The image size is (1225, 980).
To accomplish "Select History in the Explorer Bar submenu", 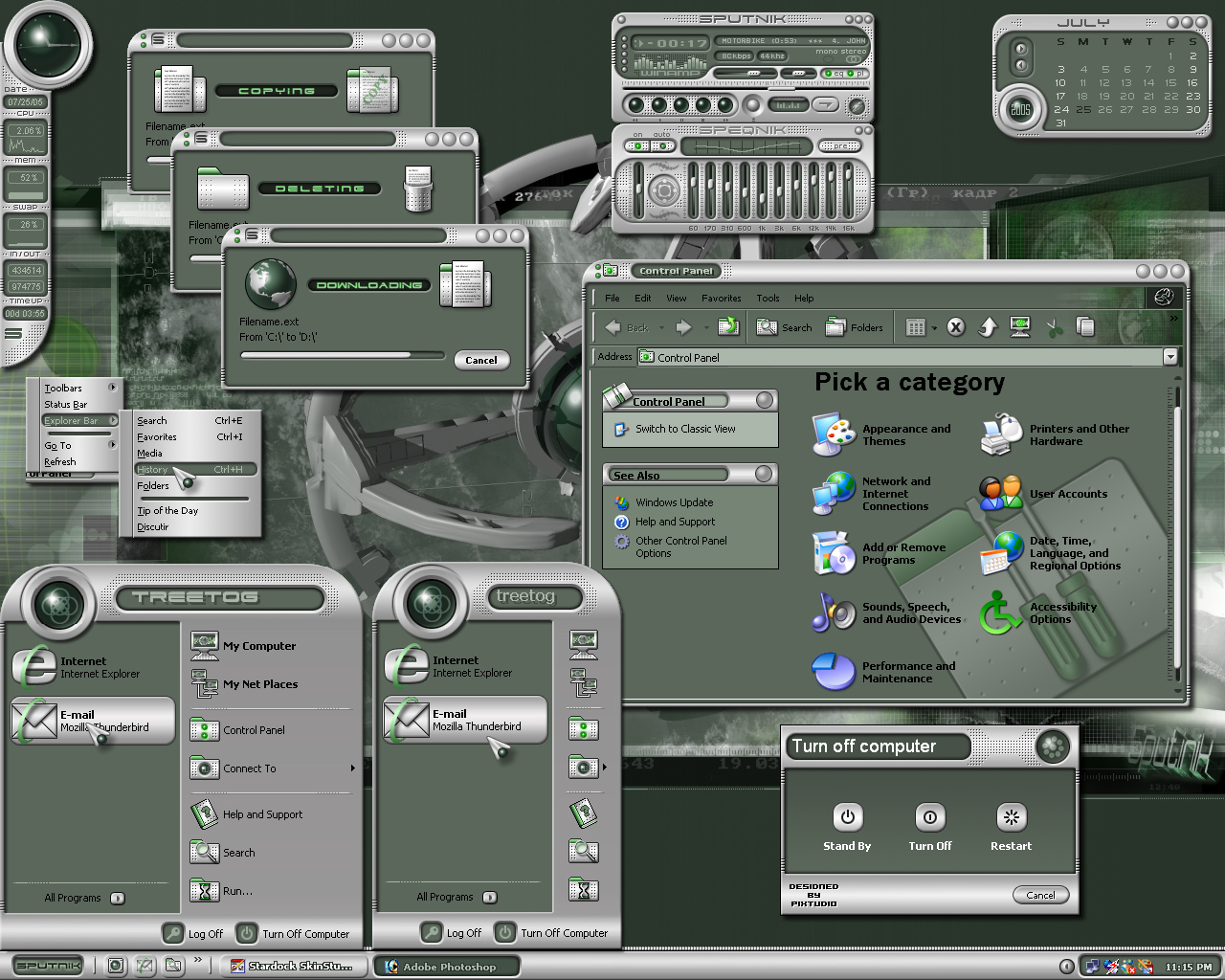I will pyautogui.click(x=195, y=469).
